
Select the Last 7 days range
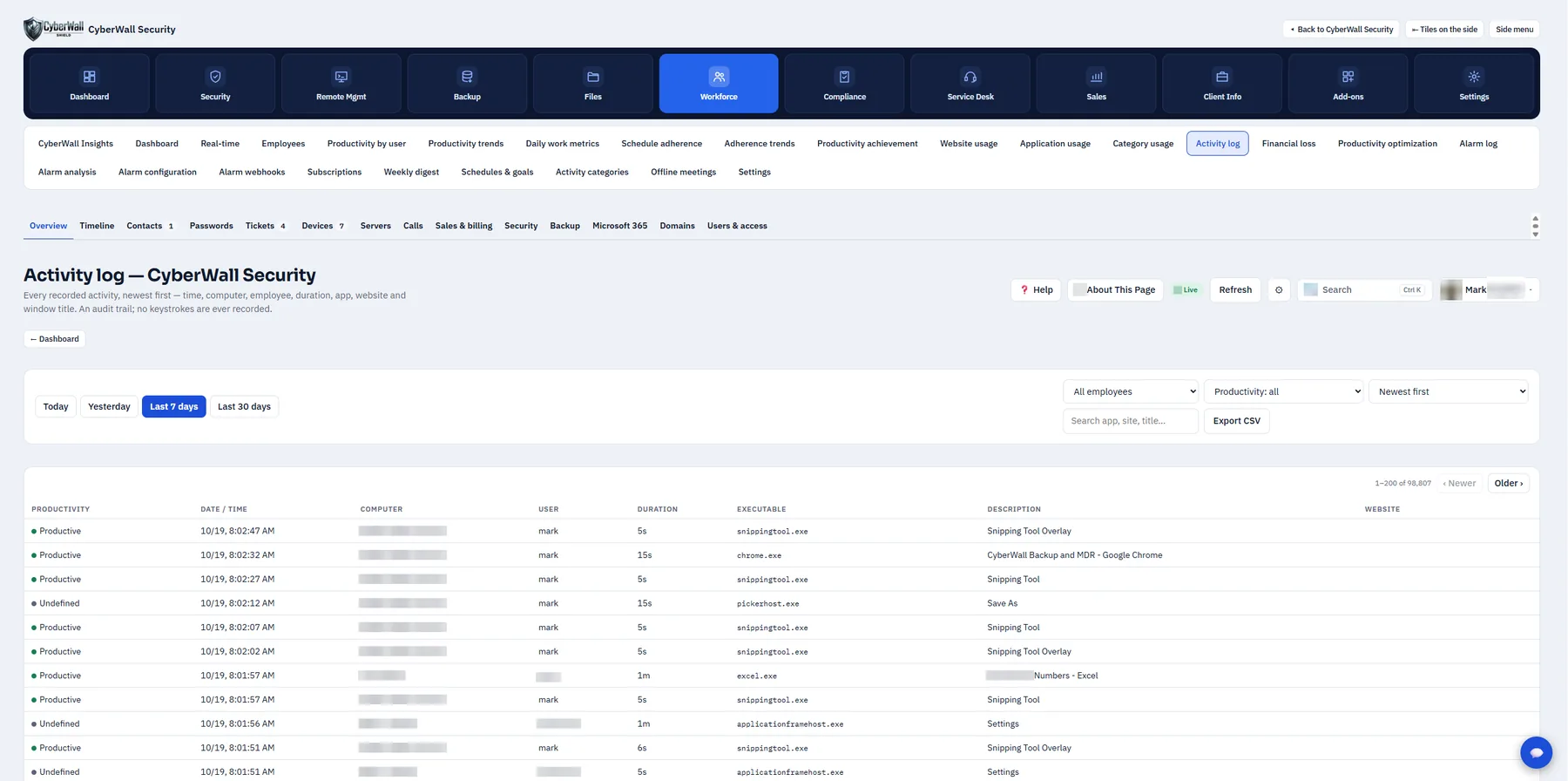174,406
